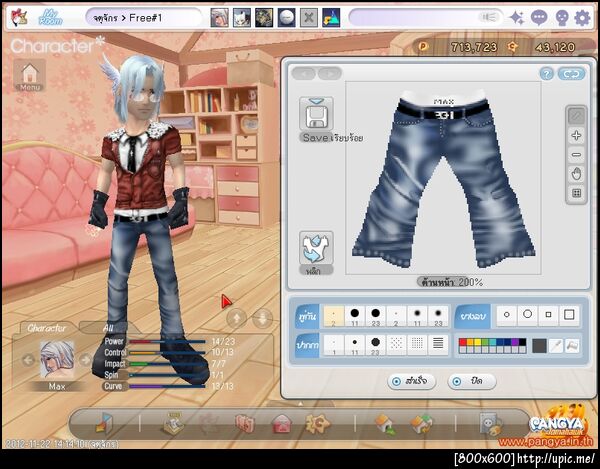The image size is (600, 469).
Task: Open red mailbox icon in bottom bar
Action: 282,424
